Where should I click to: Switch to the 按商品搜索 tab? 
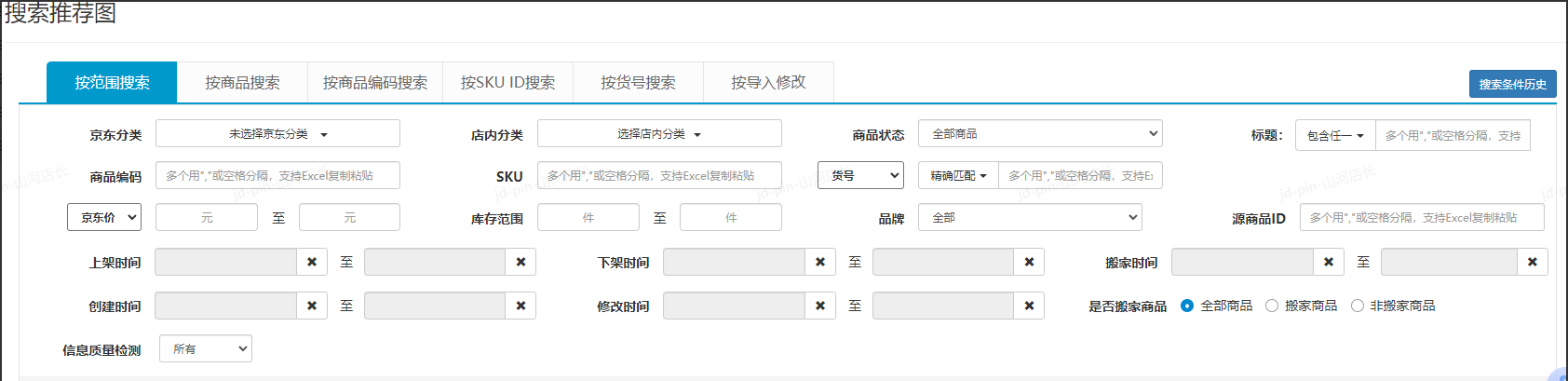pyautogui.click(x=242, y=83)
